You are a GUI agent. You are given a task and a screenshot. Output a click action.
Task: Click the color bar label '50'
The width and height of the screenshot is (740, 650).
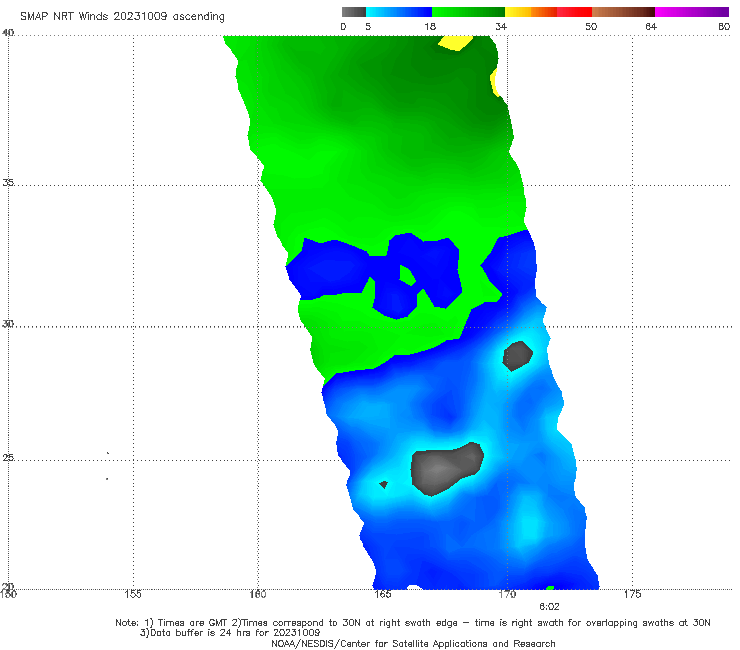591,26
